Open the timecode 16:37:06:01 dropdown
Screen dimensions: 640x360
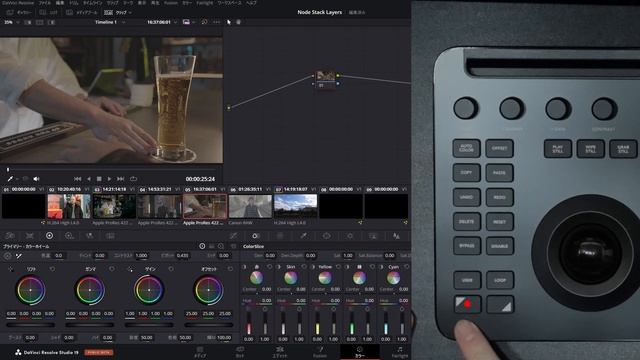[162, 22]
